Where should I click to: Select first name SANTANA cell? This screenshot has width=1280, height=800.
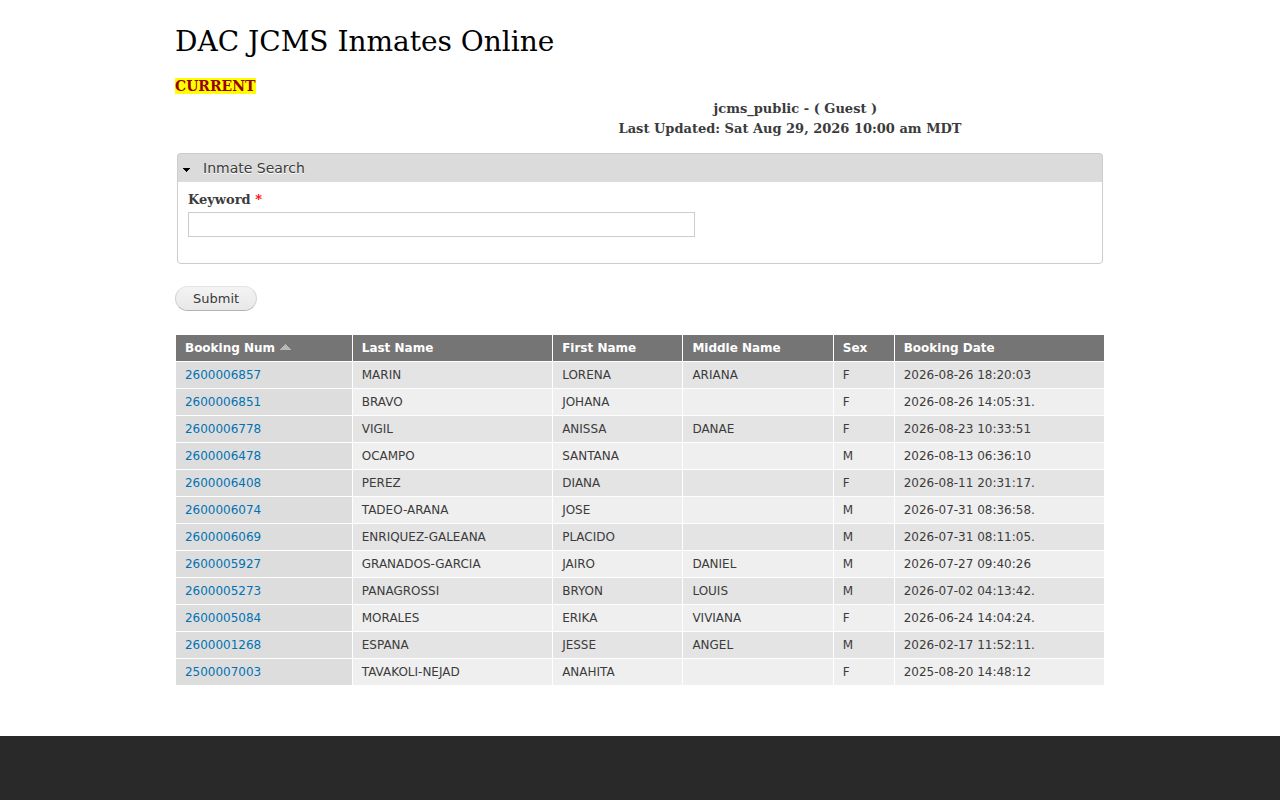(x=617, y=456)
